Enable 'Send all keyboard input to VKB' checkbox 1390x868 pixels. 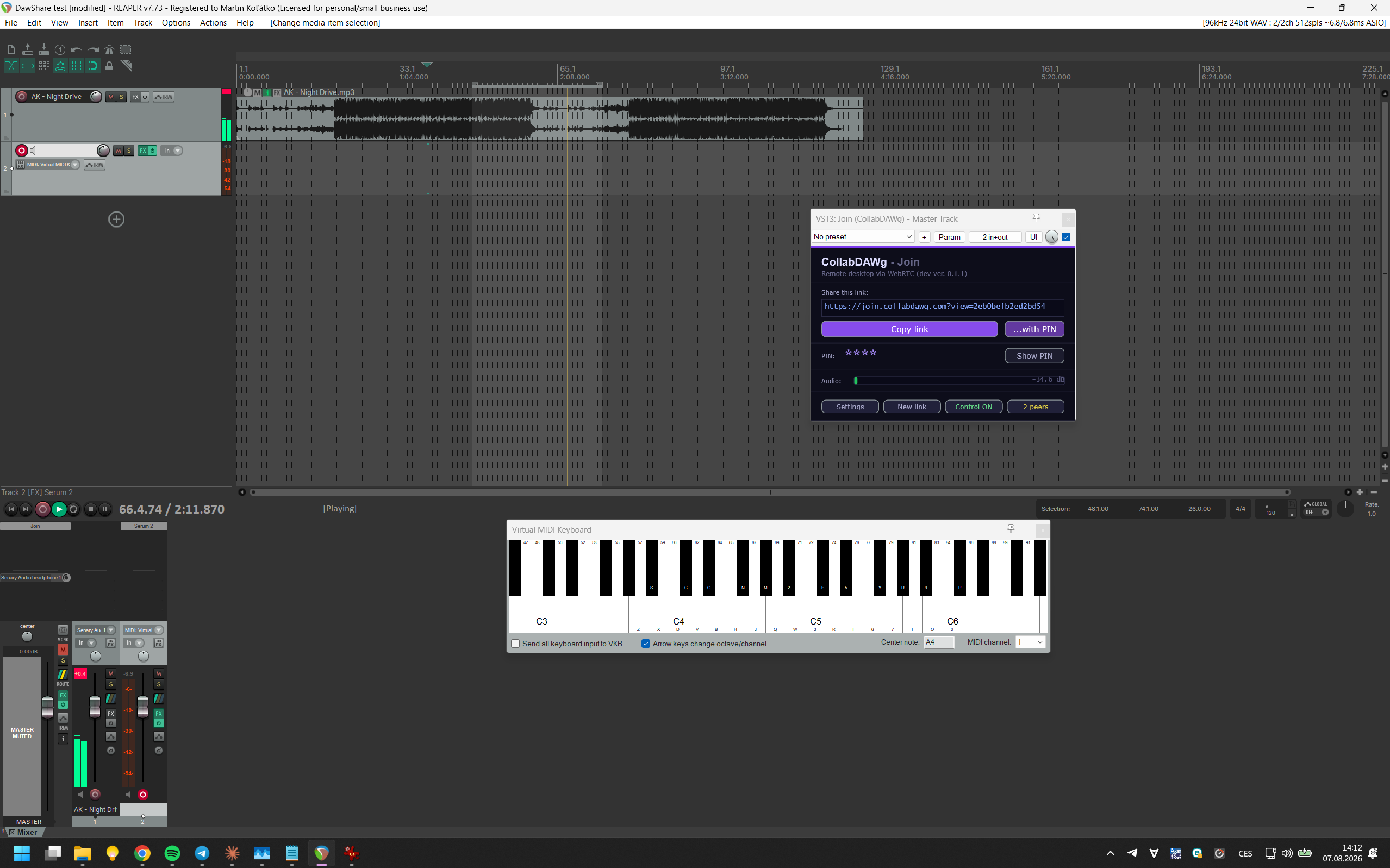pyautogui.click(x=515, y=644)
